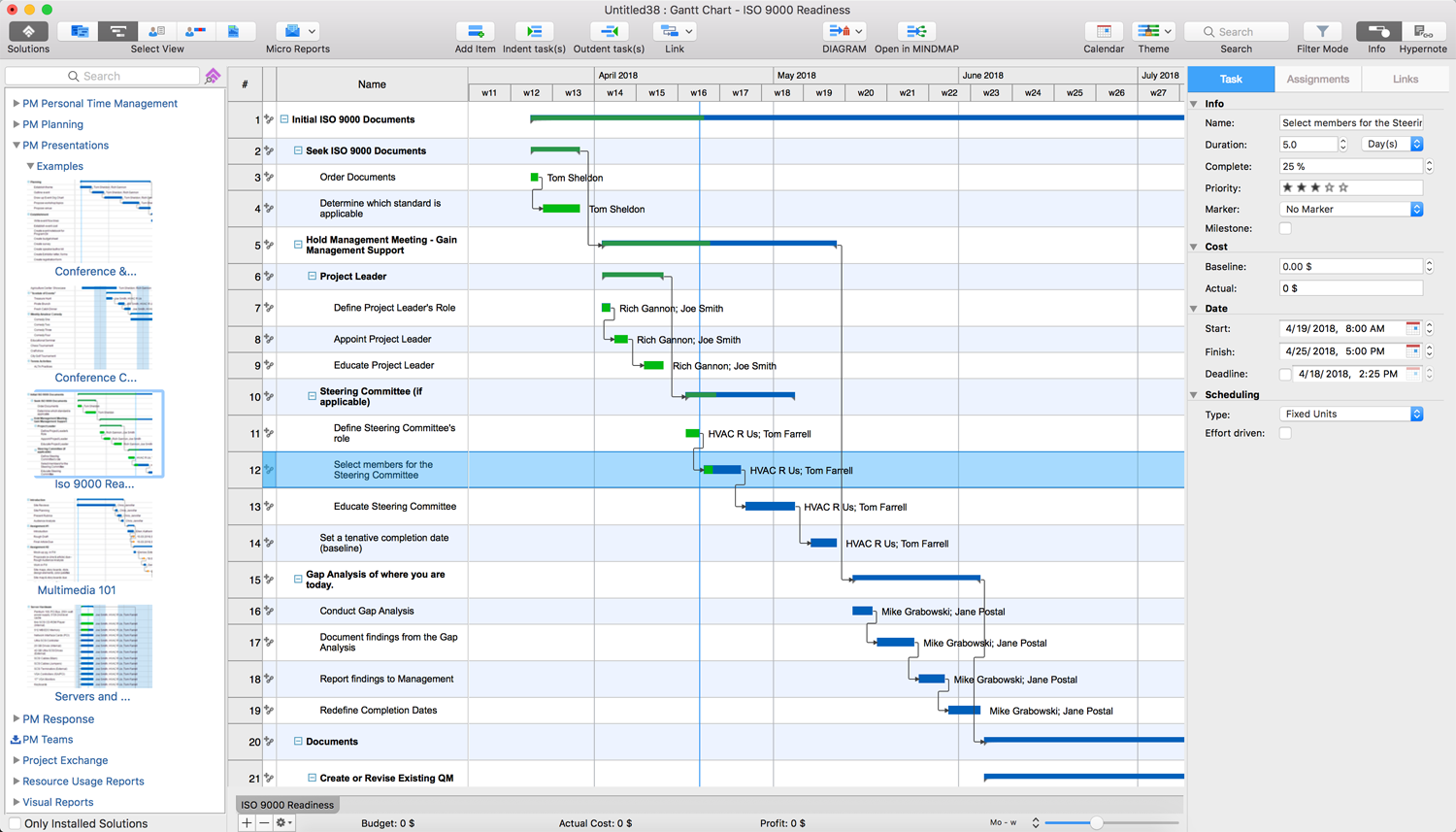
Task: Toggle the Milestone checkbox
Action: 1285,229
